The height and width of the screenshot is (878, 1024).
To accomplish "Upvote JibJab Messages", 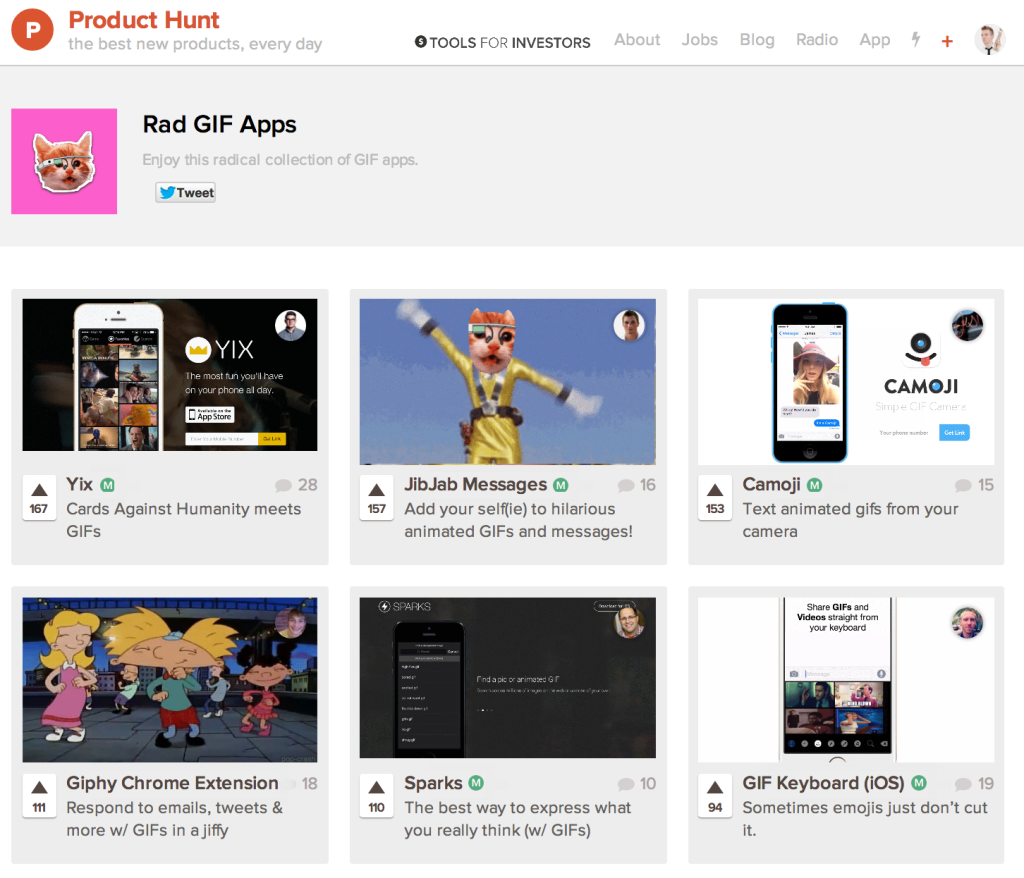I will 377,498.
